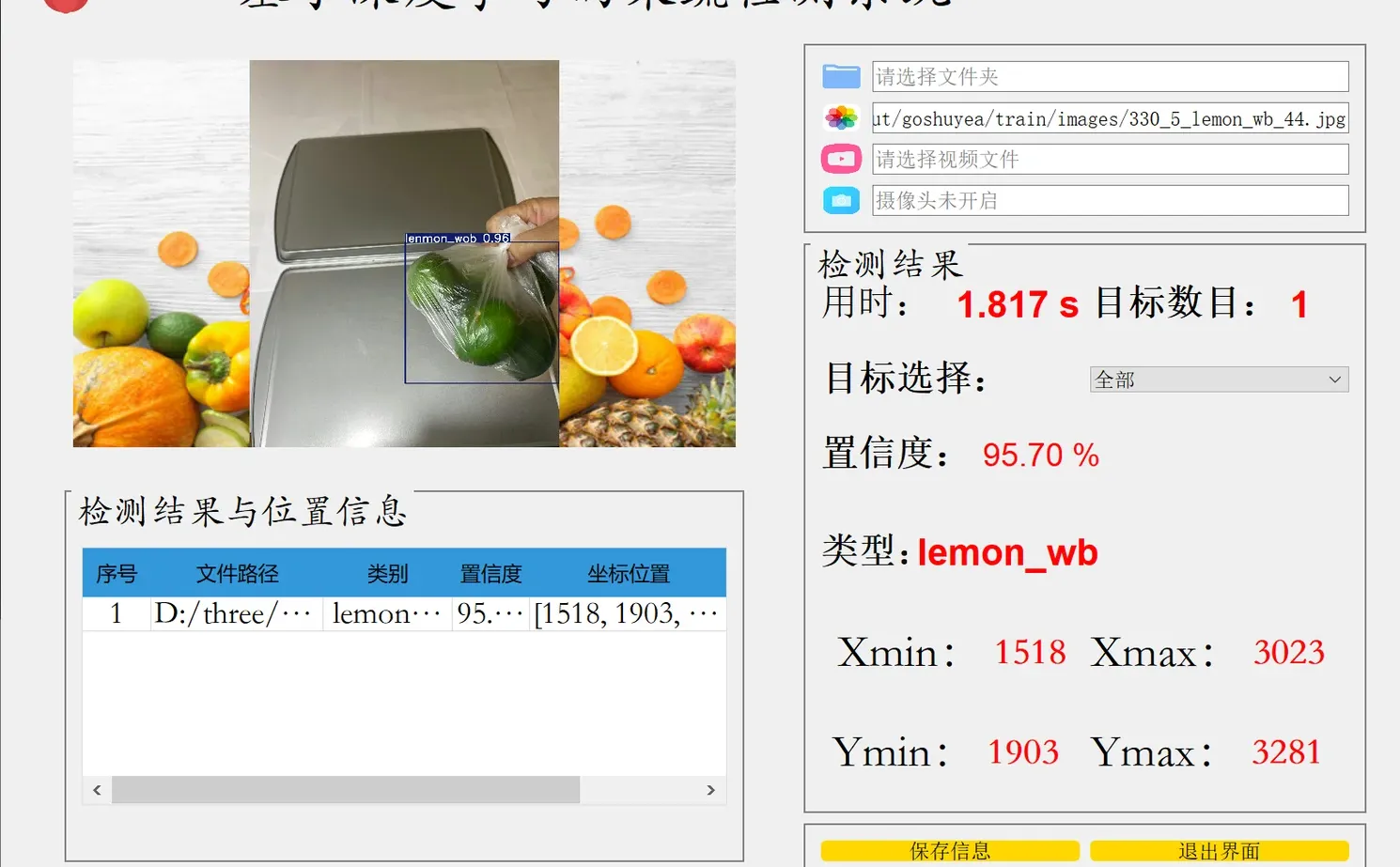Click the 置信度 column header
The width and height of the screenshot is (1400, 867).
pyautogui.click(x=490, y=573)
